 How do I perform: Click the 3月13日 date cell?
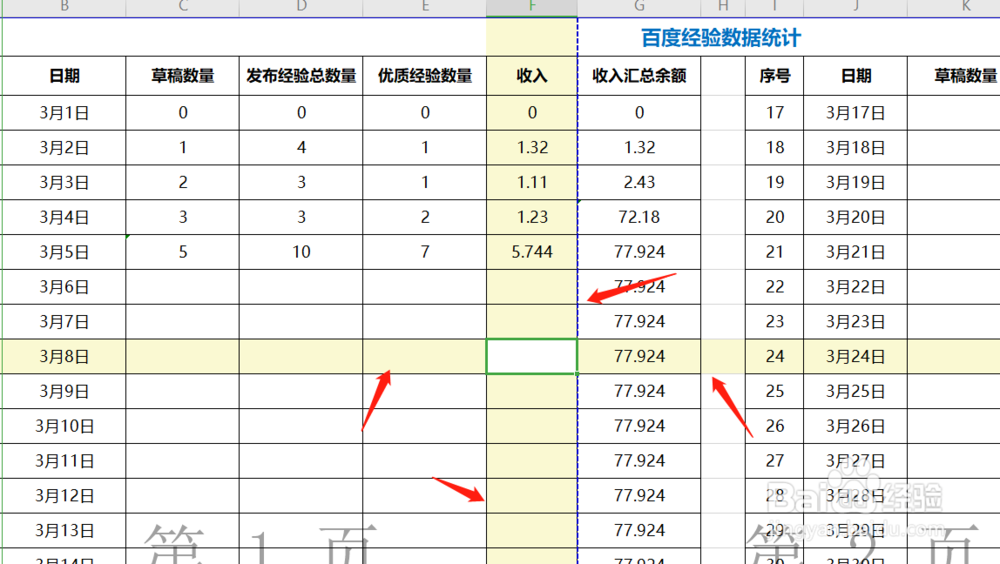point(64,530)
